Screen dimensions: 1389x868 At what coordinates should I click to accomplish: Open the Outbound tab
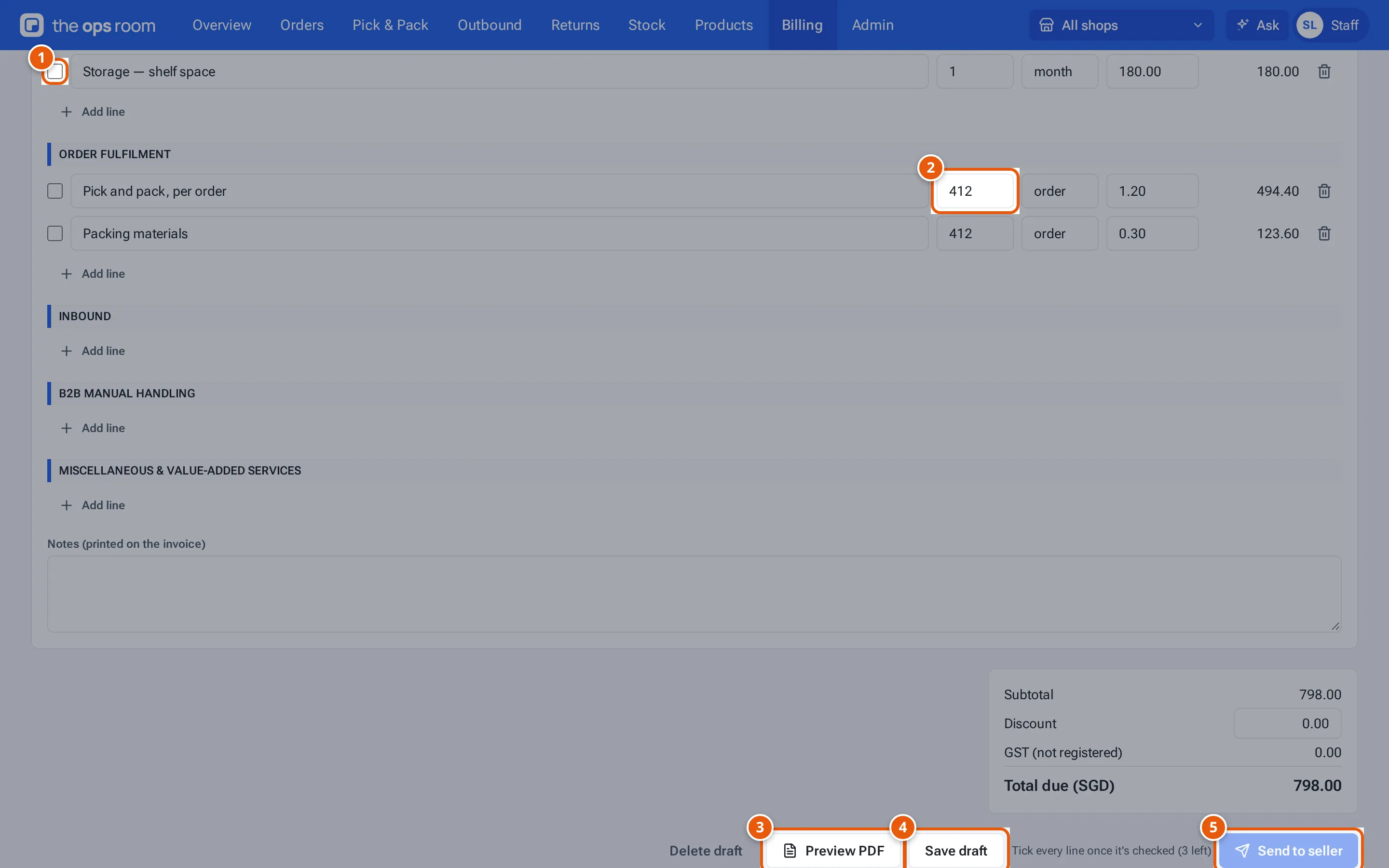pyautogui.click(x=490, y=25)
